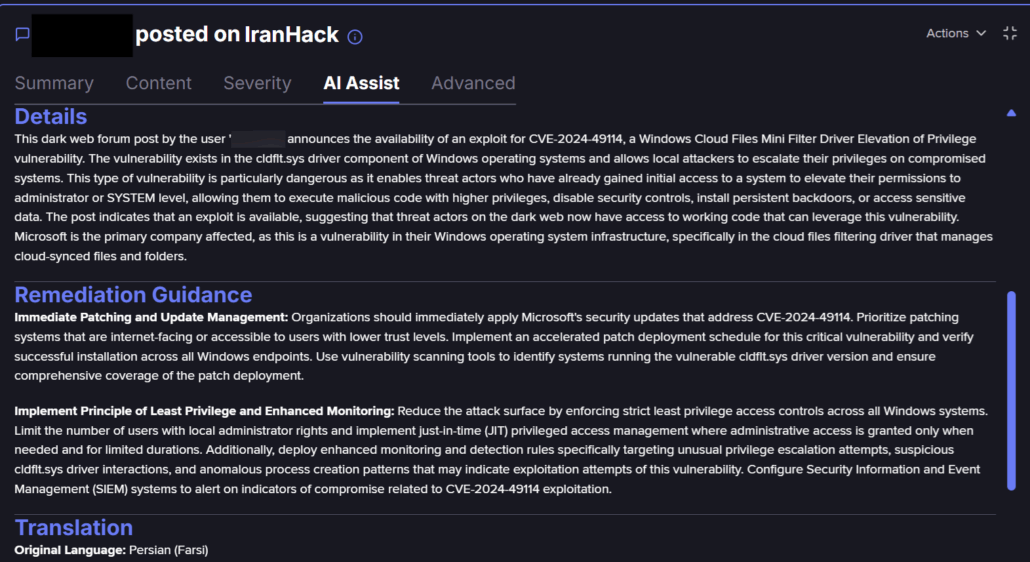Click the AI Assist tab
1030x562 pixels.
361,84
